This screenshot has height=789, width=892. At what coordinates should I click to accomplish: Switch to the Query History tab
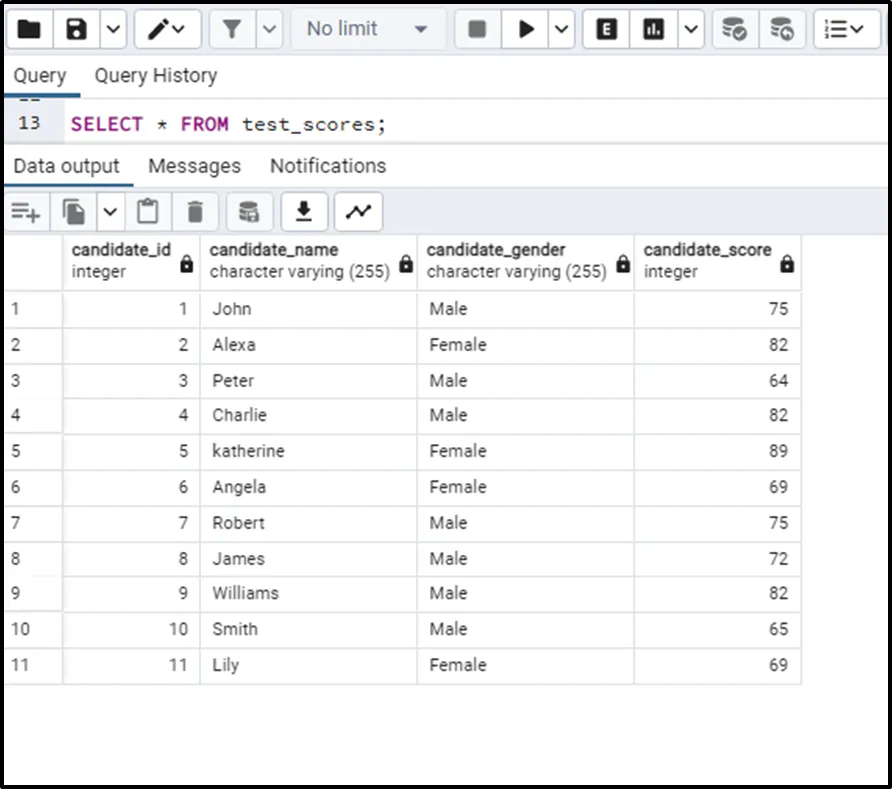click(x=155, y=76)
